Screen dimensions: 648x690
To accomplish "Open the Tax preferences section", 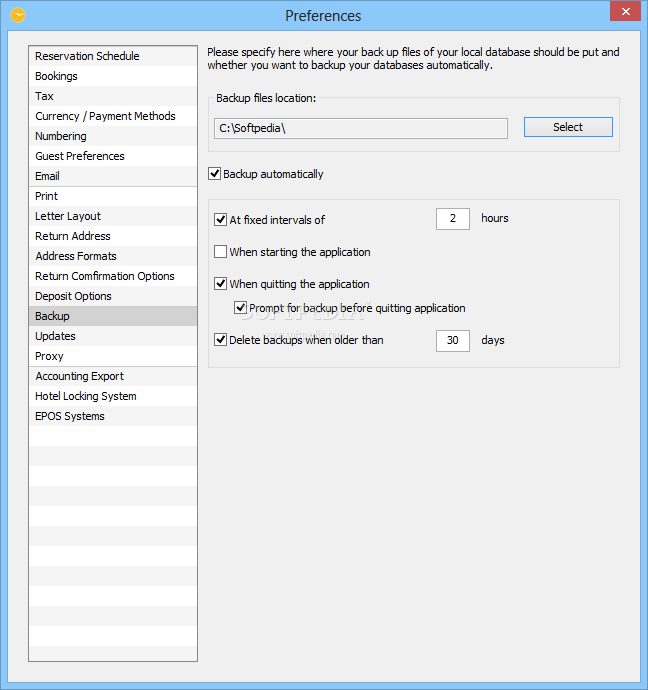I will [113, 96].
